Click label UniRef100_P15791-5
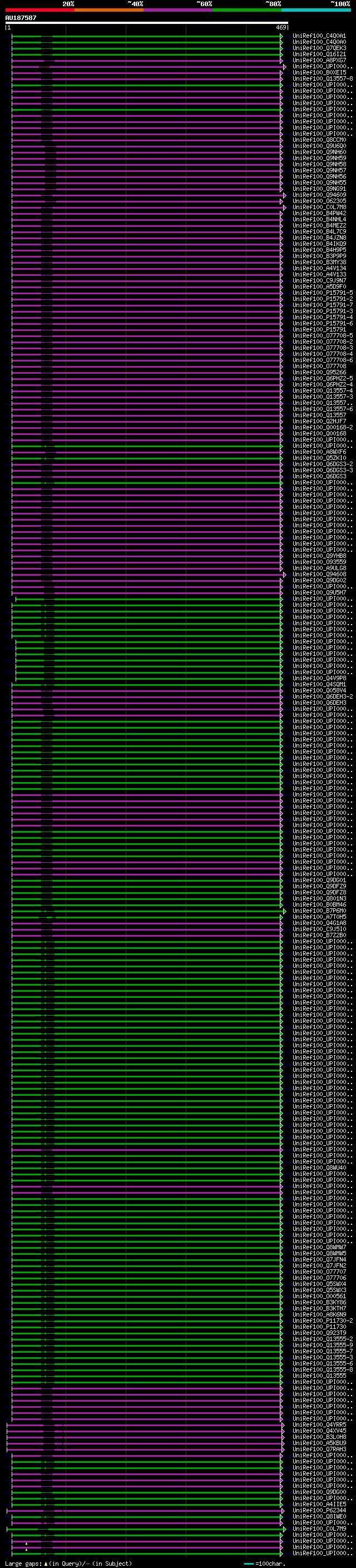 click(x=323, y=293)
